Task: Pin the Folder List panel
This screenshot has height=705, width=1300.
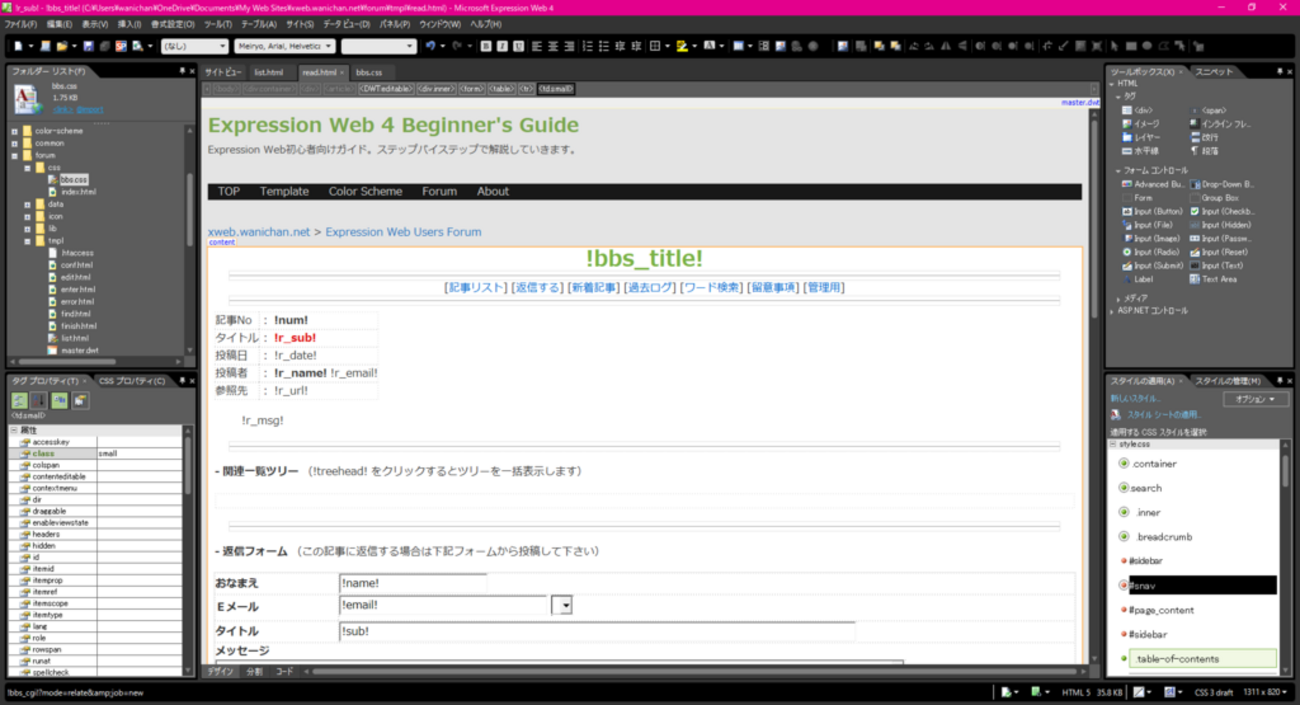Action: pyautogui.click(x=182, y=72)
